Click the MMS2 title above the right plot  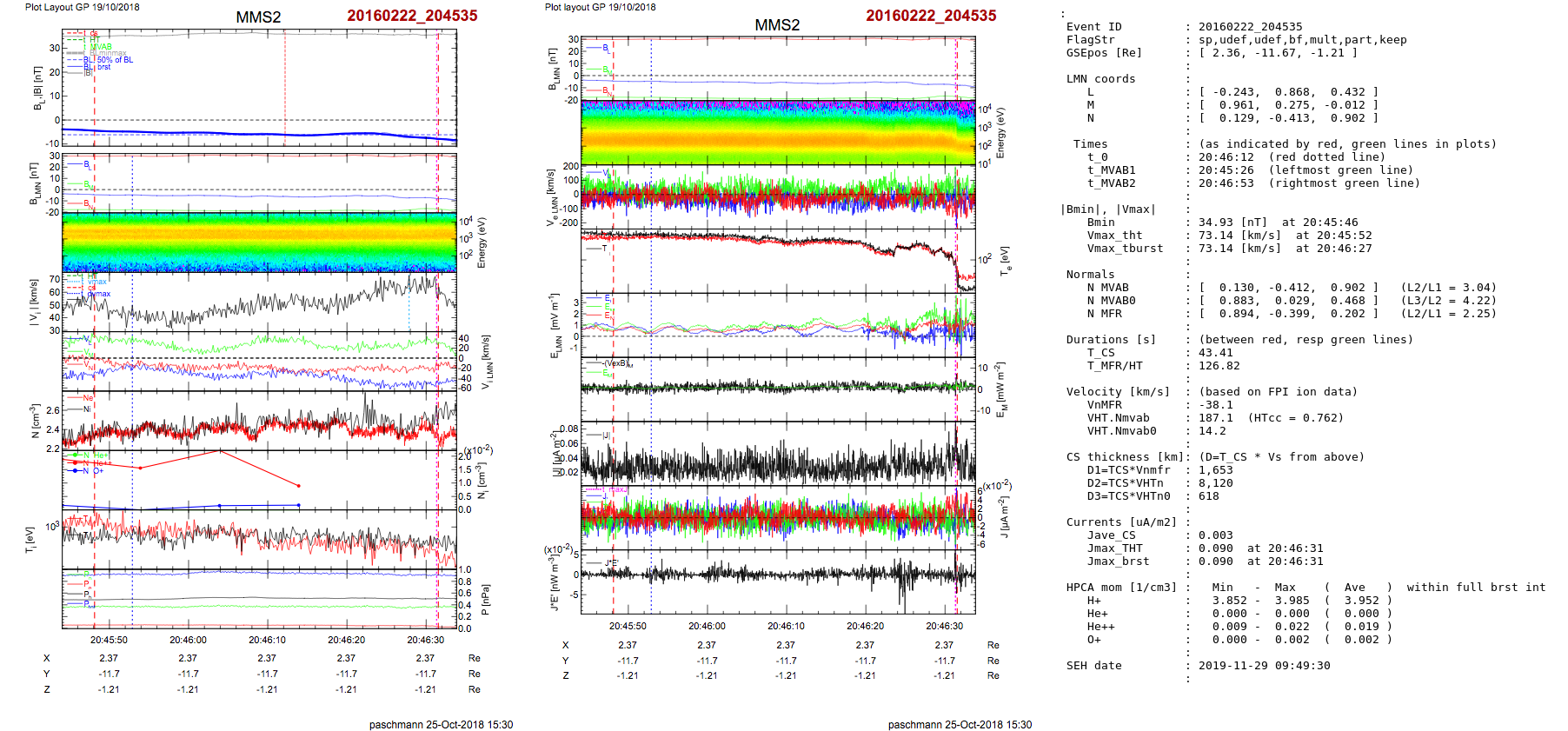pyautogui.click(x=776, y=25)
